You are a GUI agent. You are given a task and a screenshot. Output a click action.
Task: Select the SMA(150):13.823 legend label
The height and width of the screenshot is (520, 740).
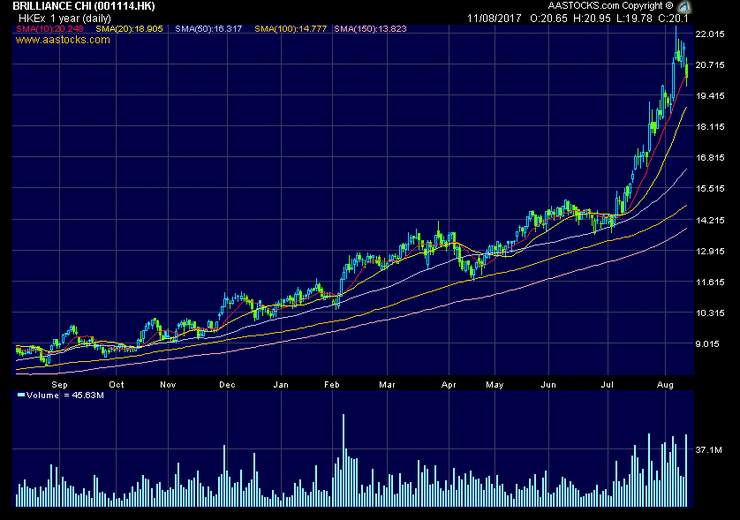370,29
